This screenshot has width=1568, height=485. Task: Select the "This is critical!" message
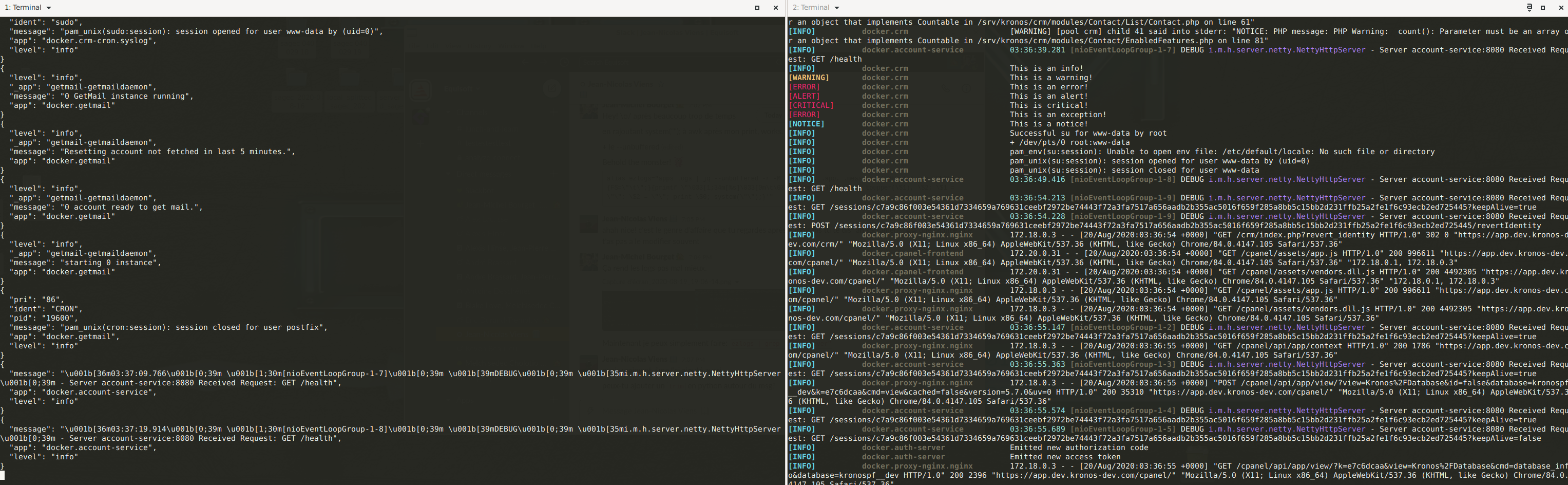(x=1049, y=105)
